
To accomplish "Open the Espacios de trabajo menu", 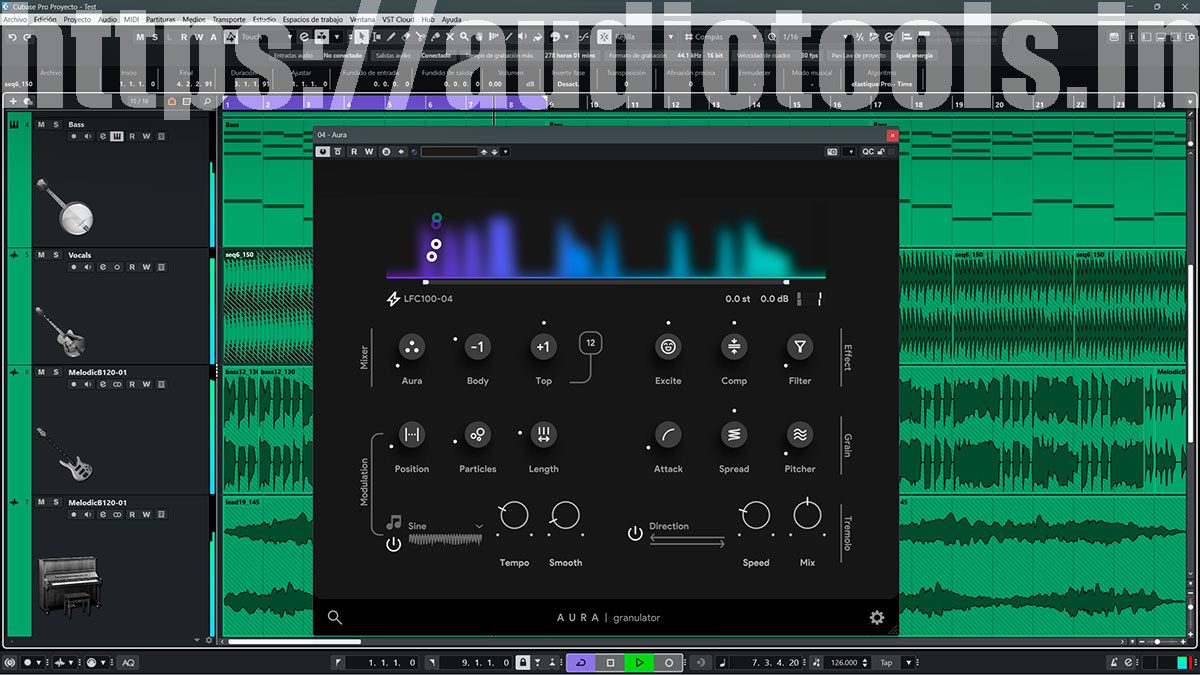I will pyautogui.click(x=312, y=19).
